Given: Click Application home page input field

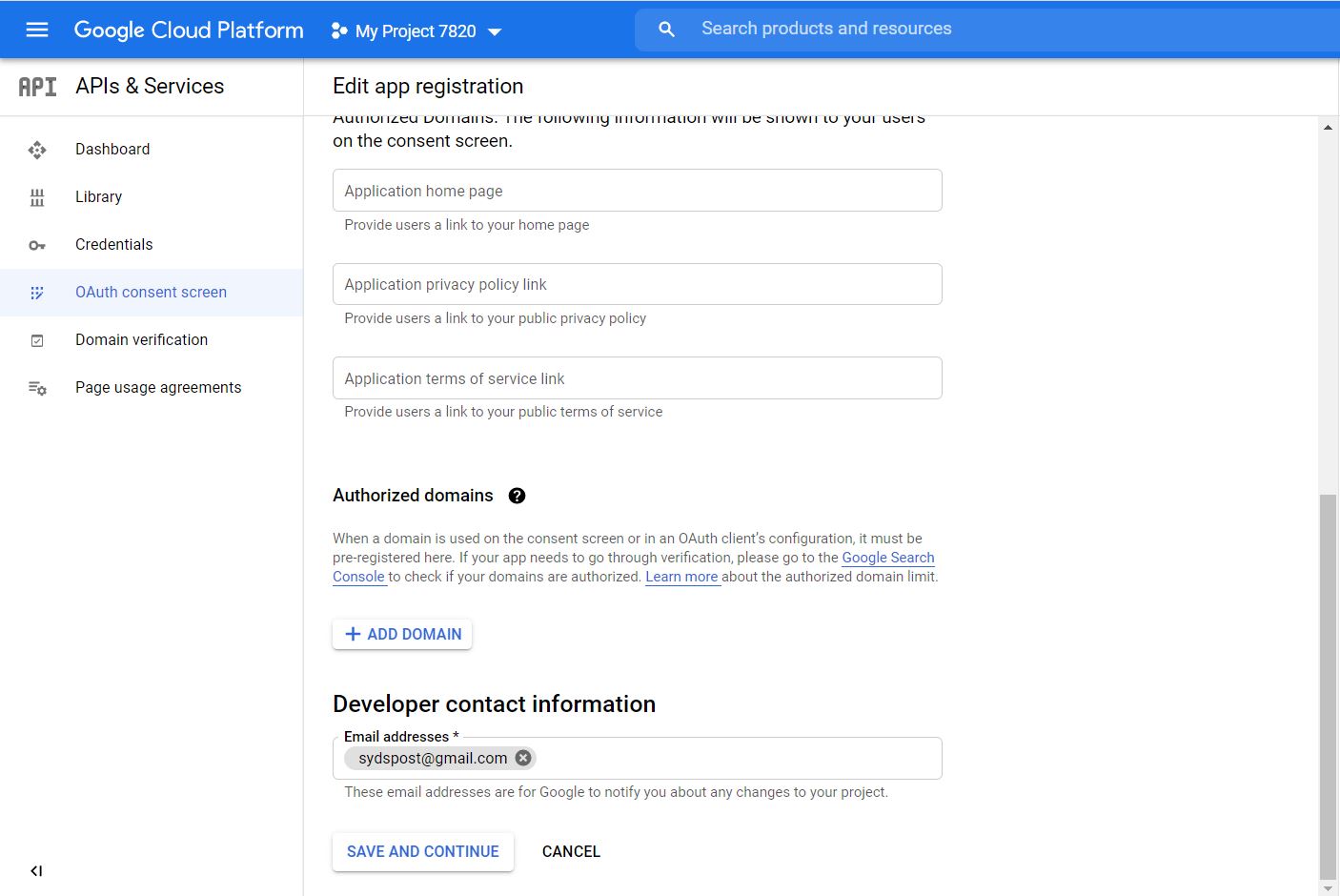Looking at the screenshot, I should 637,191.
